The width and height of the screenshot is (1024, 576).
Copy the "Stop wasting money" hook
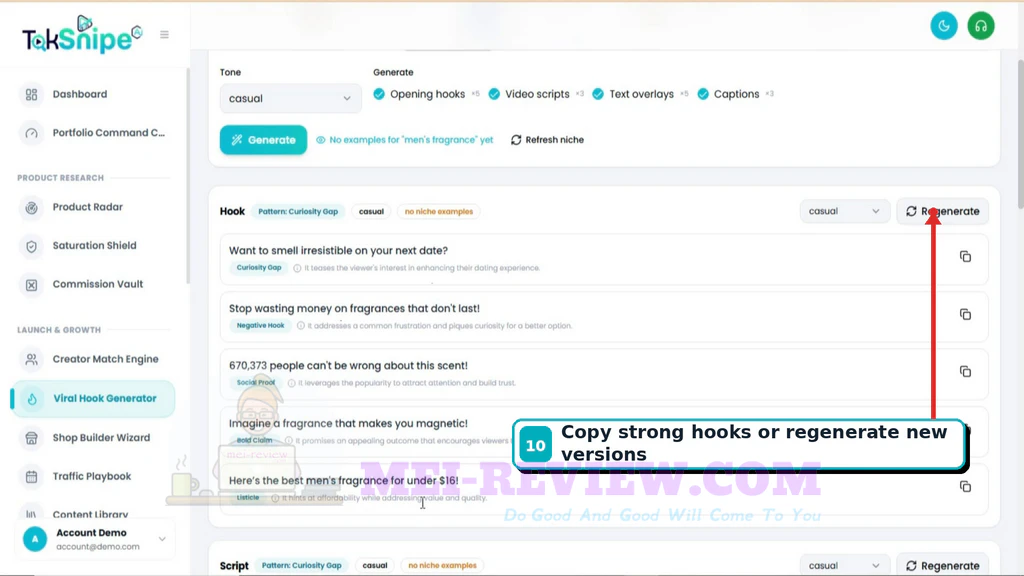(x=965, y=314)
